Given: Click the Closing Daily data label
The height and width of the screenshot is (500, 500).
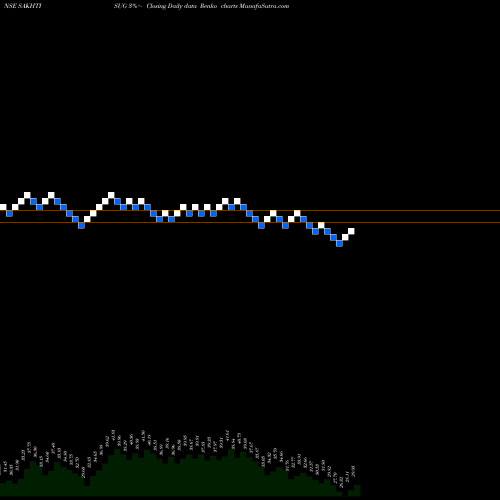Looking at the screenshot, I should click(172, 6).
